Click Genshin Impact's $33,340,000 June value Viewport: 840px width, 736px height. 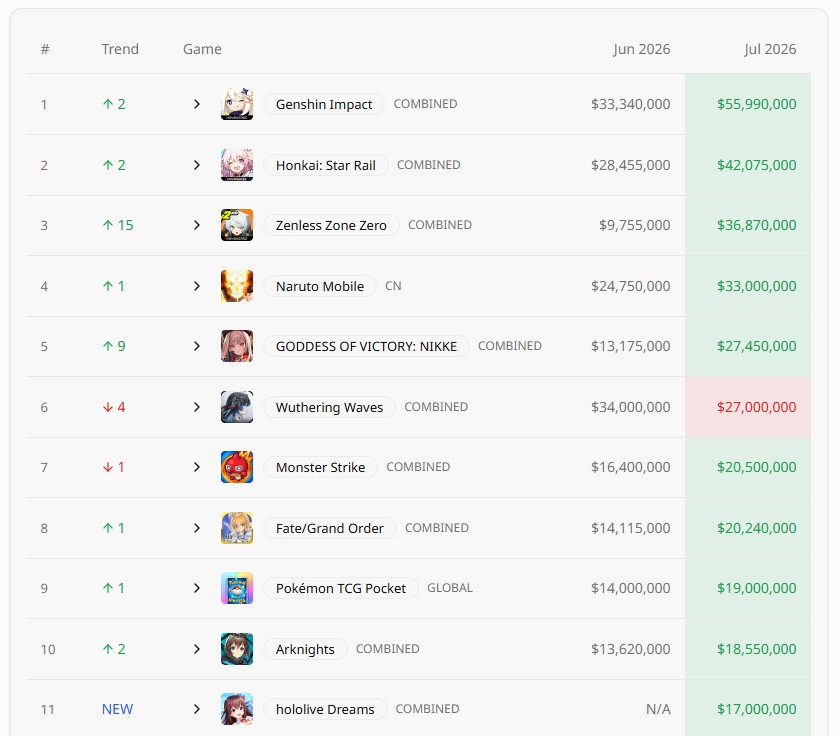[631, 104]
